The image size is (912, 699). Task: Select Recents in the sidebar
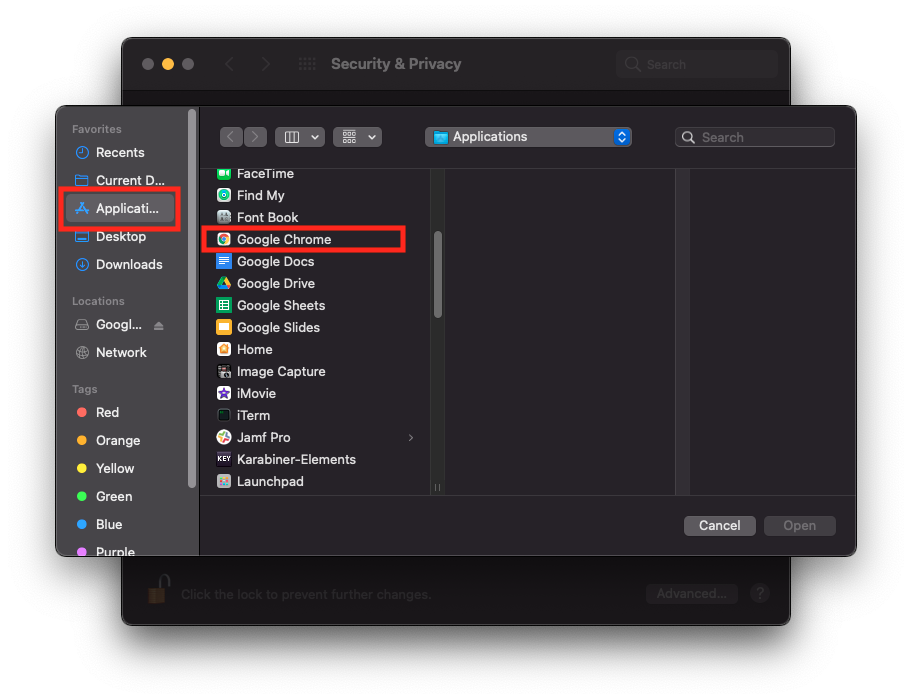(120, 152)
